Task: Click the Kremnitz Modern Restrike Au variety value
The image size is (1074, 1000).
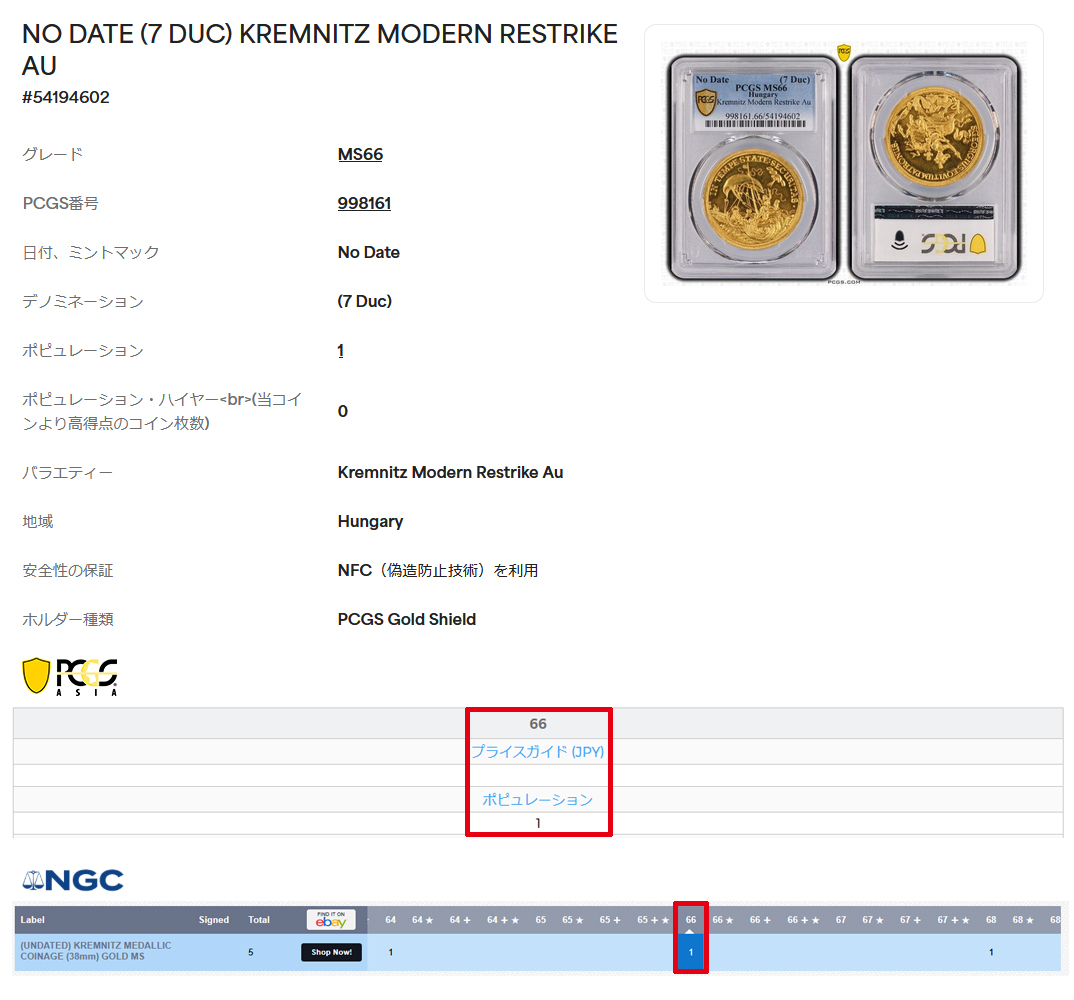Action: click(x=450, y=473)
